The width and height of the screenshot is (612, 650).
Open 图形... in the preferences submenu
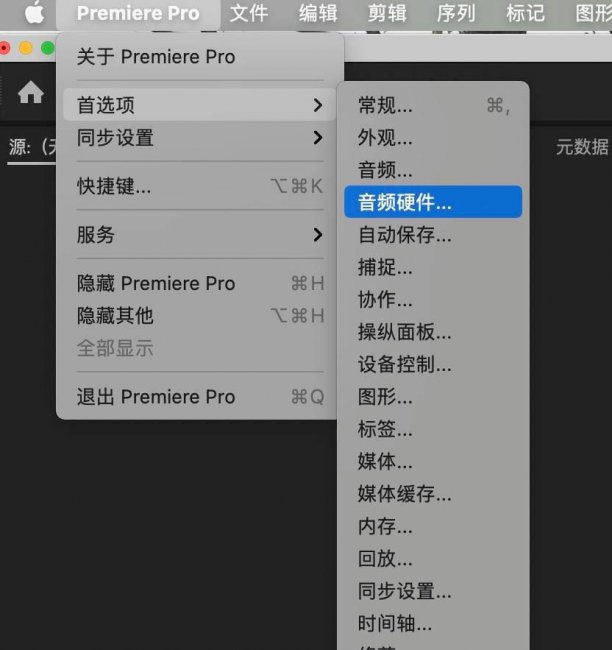(x=433, y=396)
